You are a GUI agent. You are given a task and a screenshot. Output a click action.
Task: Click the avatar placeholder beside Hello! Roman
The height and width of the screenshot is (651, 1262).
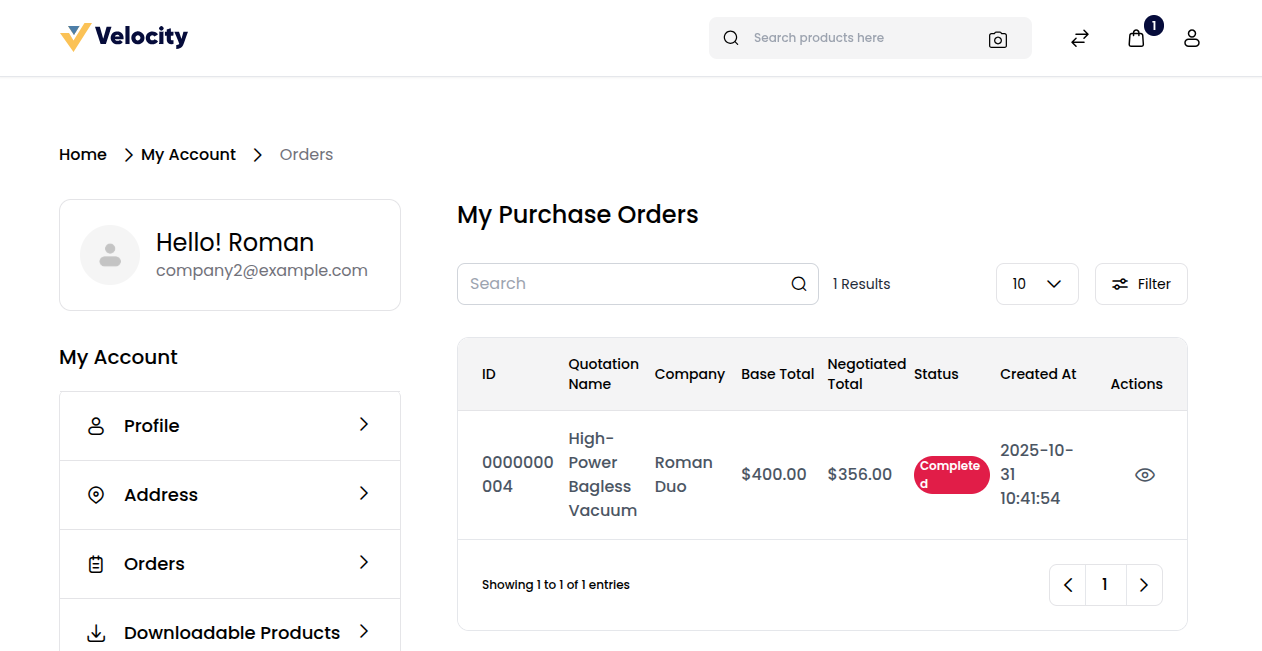pyautogui.click(x=110, y=255)
